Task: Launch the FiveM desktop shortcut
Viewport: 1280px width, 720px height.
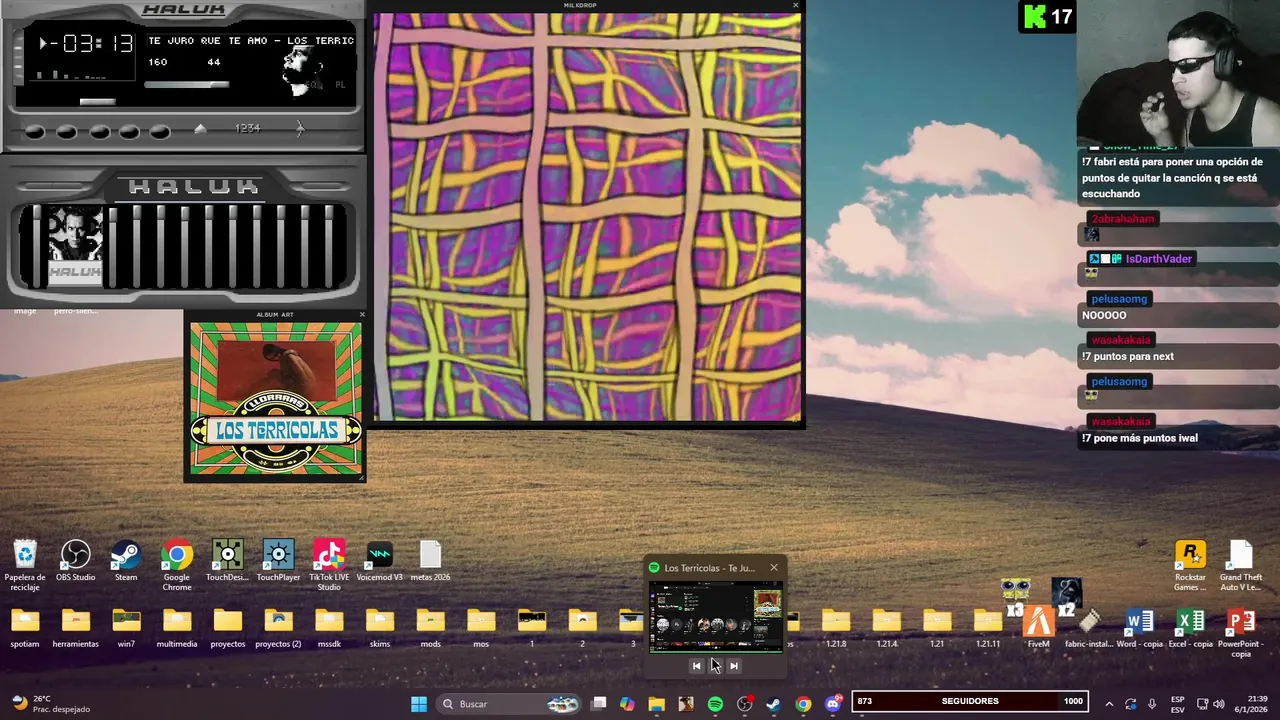Action: (1038, 627)
